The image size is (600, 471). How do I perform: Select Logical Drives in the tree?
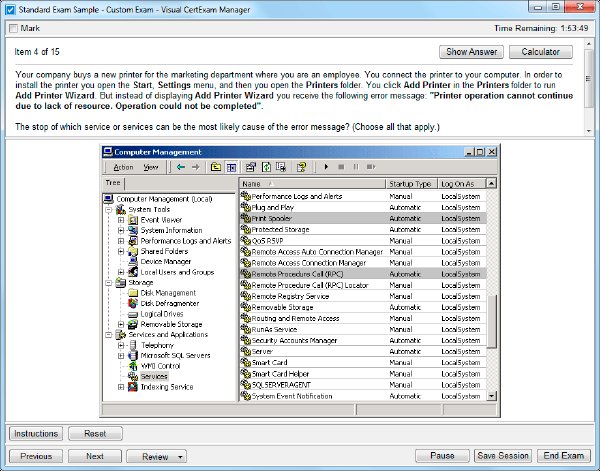162,314
